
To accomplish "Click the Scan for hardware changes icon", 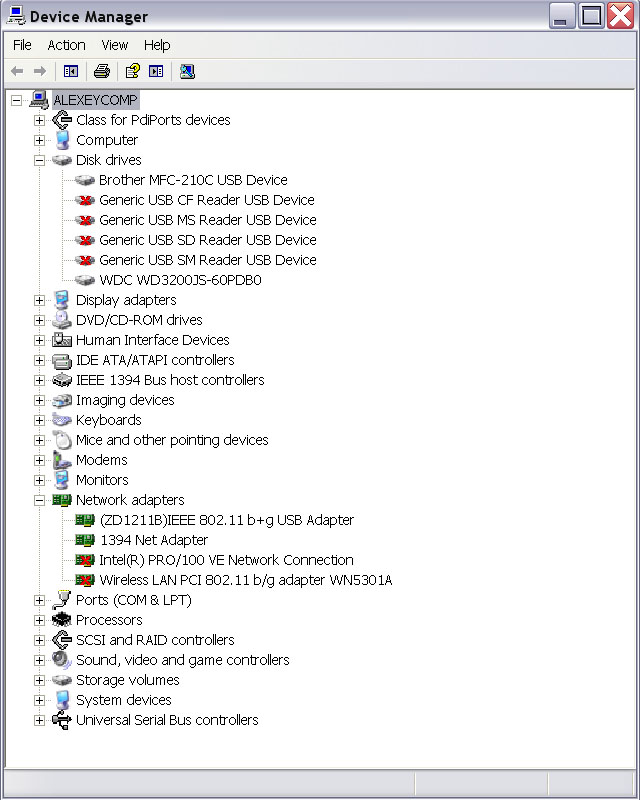I will tap(187, 71).
